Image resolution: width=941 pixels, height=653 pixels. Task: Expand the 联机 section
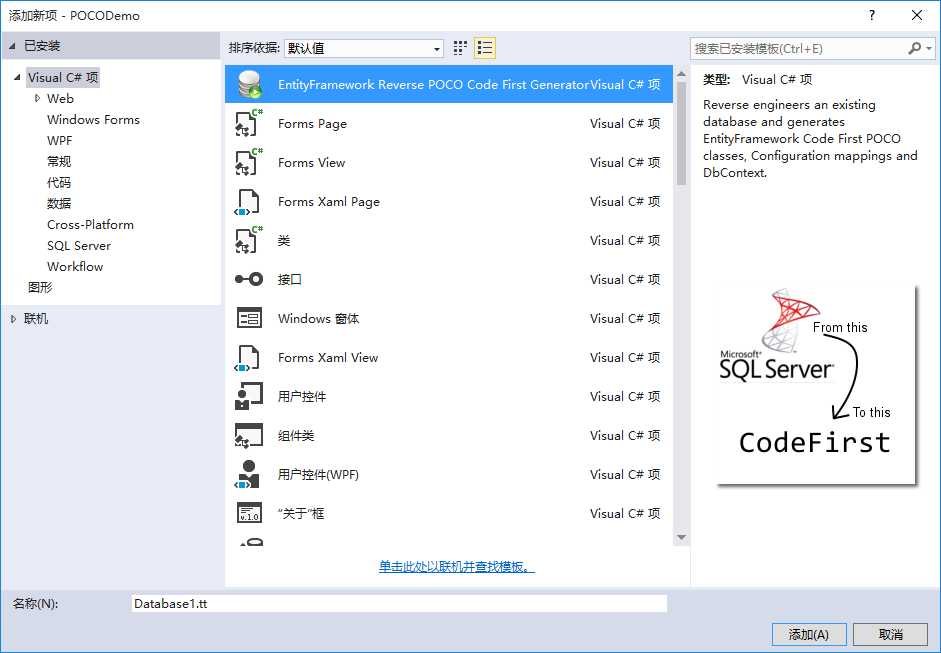[x=13, y=319]
